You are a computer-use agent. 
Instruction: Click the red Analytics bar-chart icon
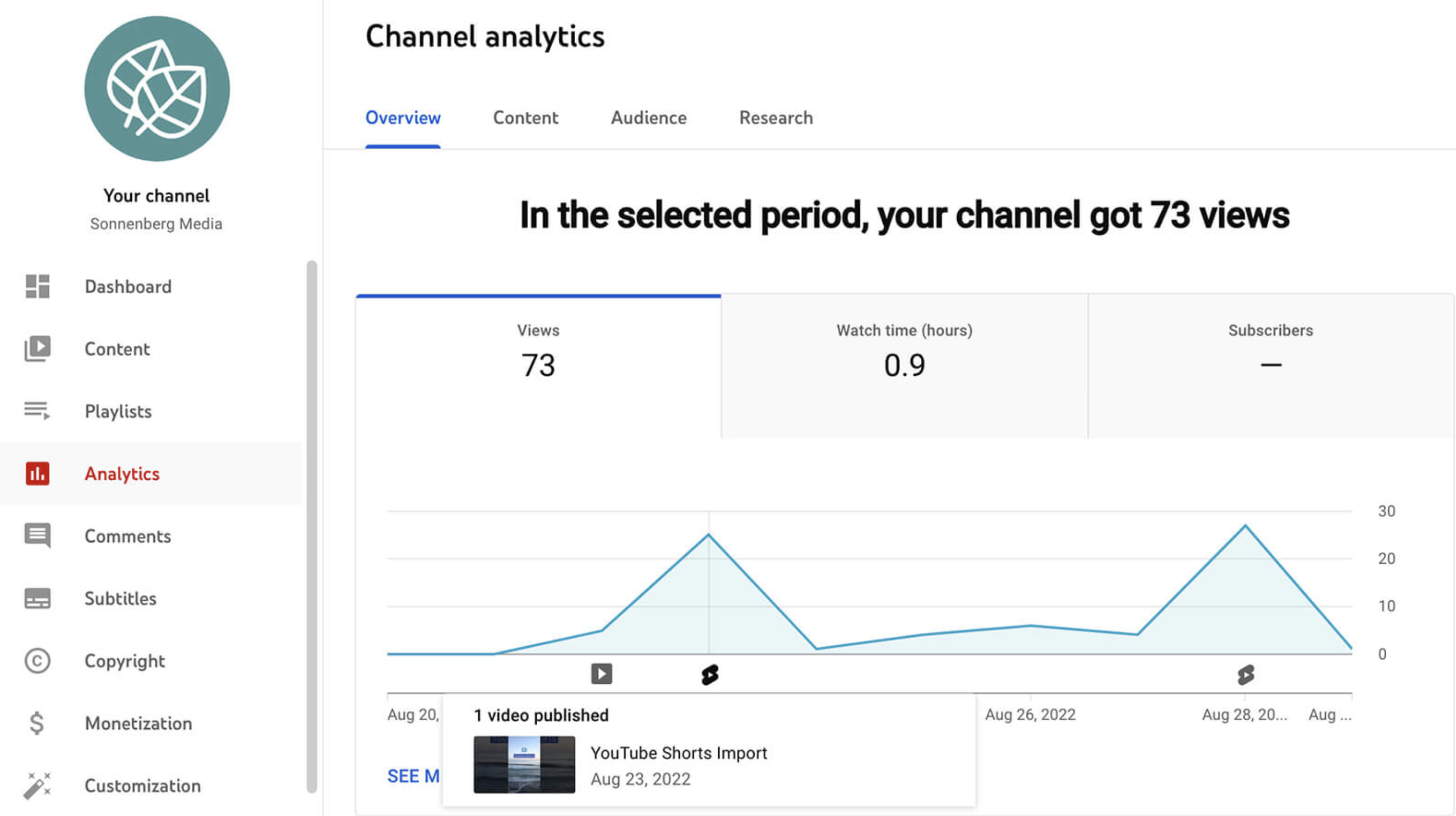[x=36, y=474]
